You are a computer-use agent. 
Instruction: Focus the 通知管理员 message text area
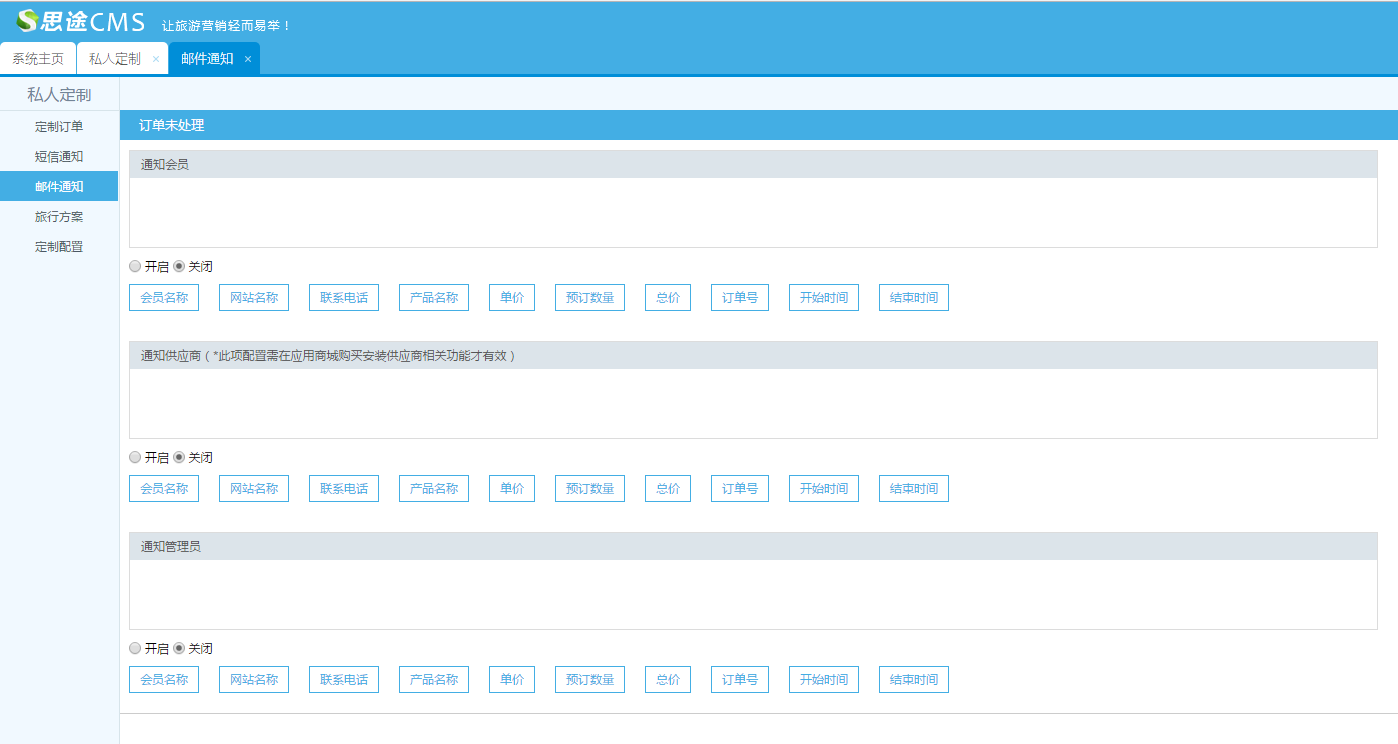click(753, 594)
